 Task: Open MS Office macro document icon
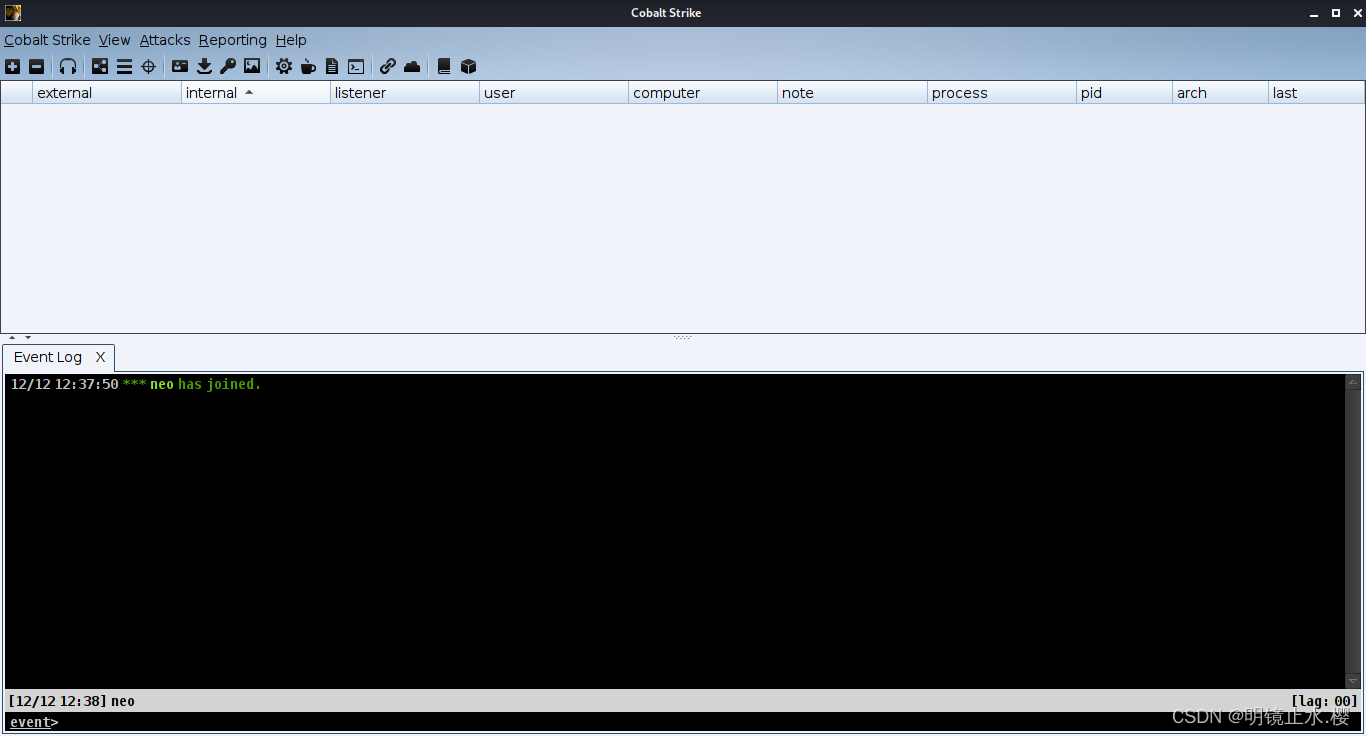click(332, 67)
